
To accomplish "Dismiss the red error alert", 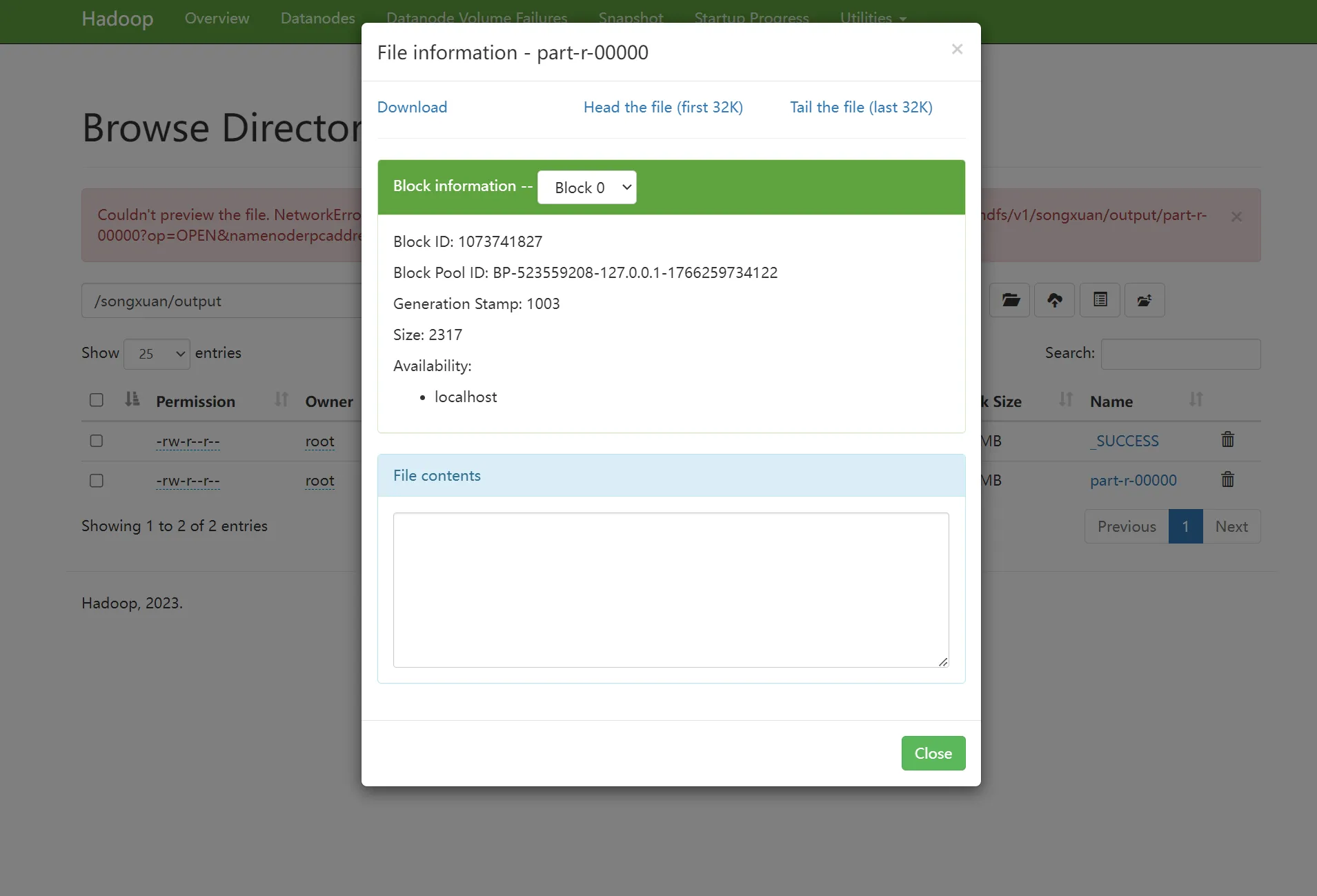I will (x=1236, y=217).
